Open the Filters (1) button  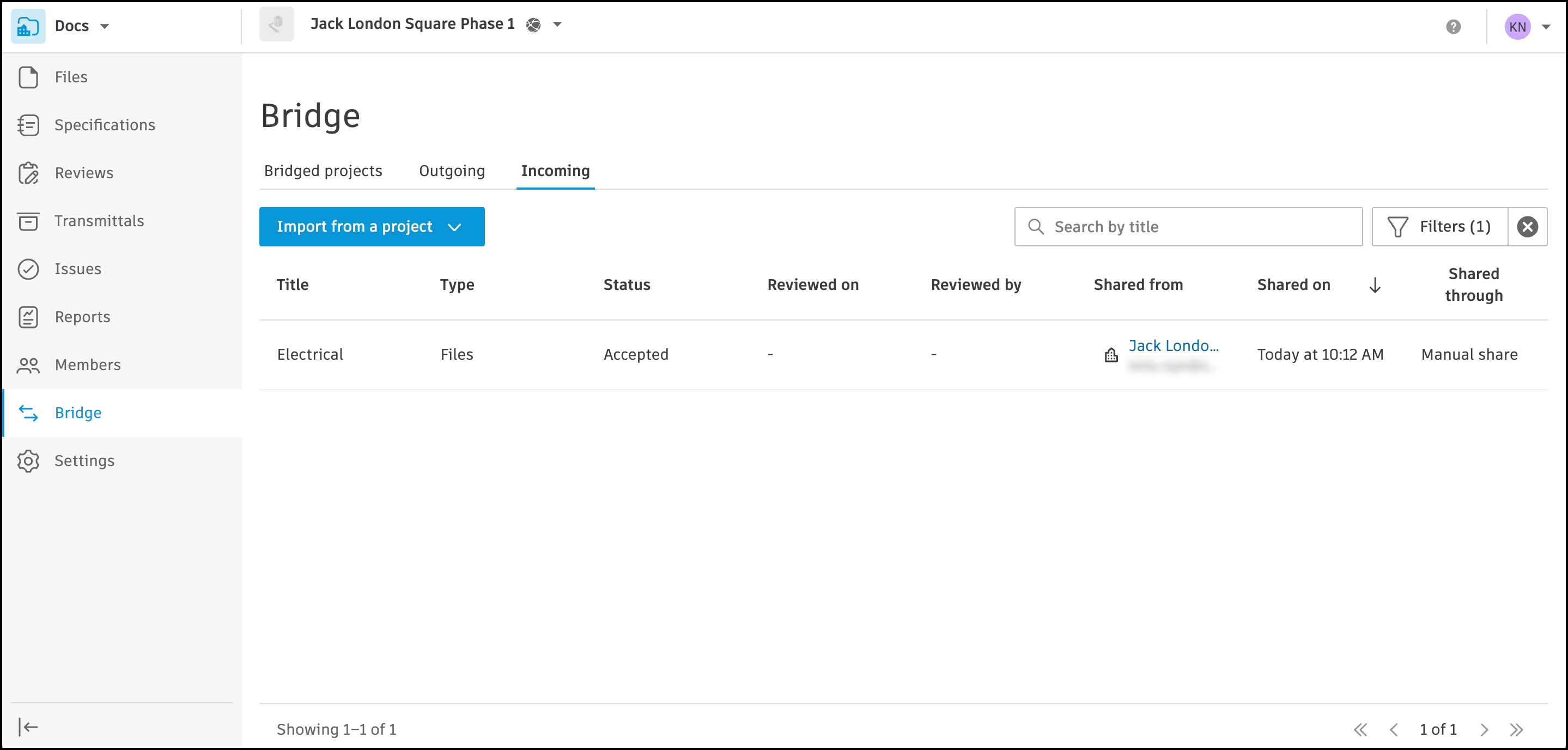click(1439, 226)
